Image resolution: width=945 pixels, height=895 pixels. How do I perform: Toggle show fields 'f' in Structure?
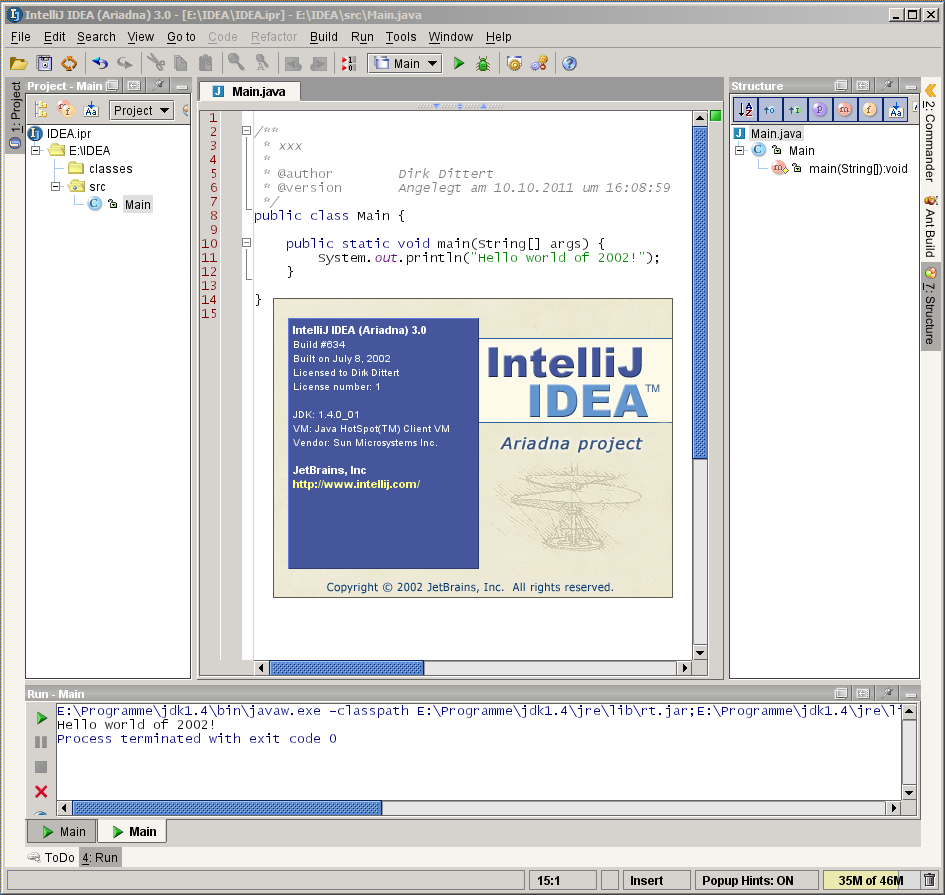(x=869, y=110)
